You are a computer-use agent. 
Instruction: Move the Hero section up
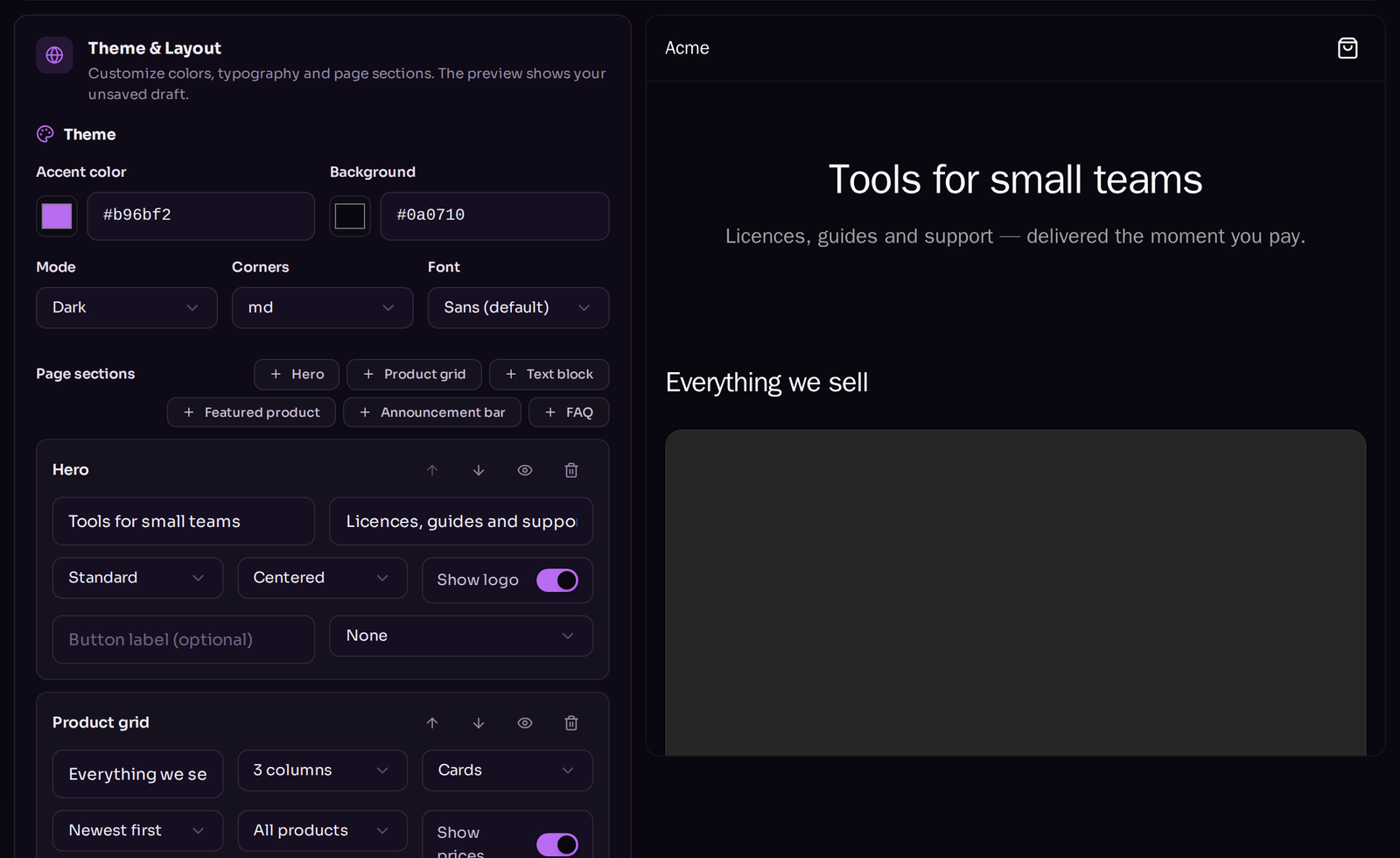tap(432, 470)
